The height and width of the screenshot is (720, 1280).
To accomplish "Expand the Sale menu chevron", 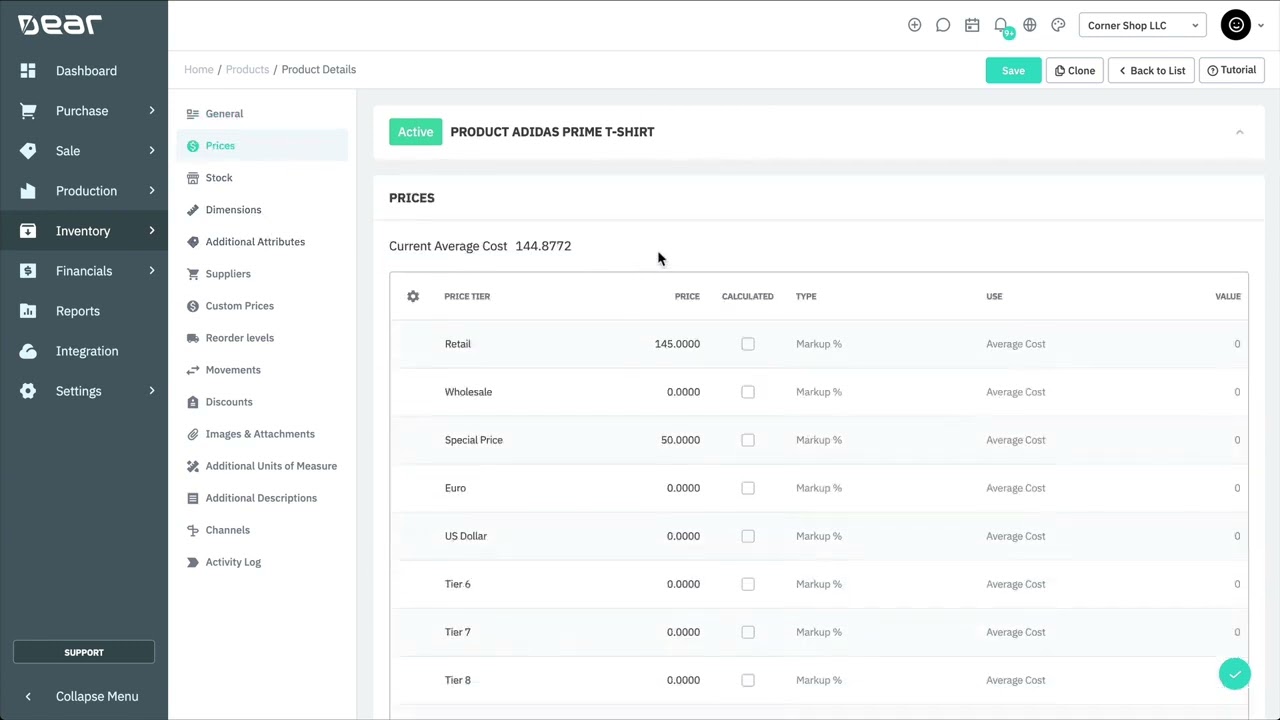I will (152, 151).
